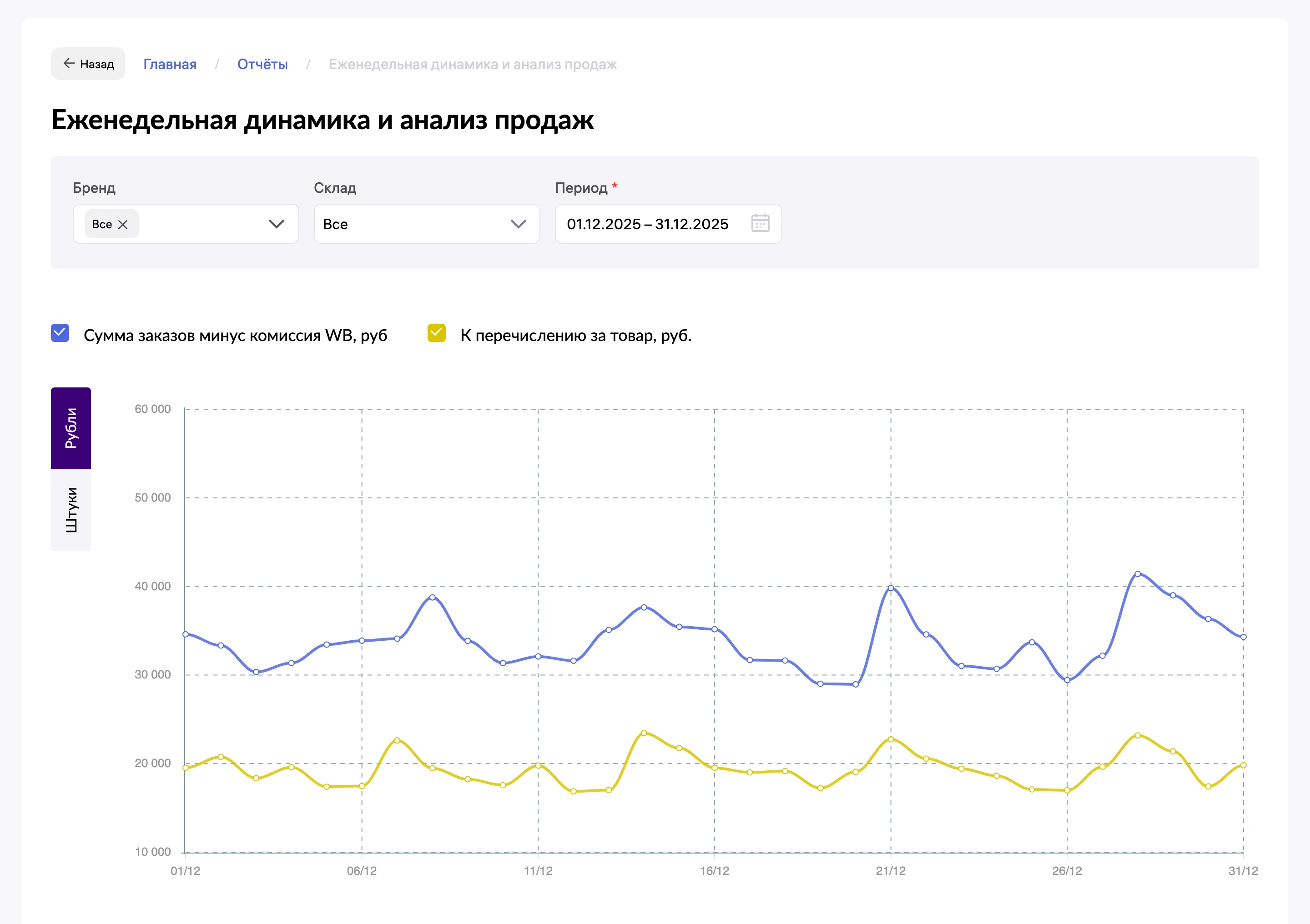Remove the Все tag in Бренд filter

pos(123,225)
